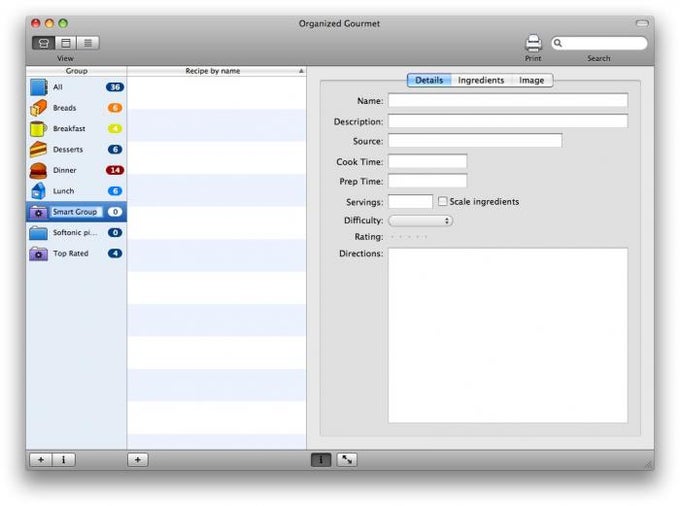
Task: Click the 36 count badge for All
Action: click(115, 87)
